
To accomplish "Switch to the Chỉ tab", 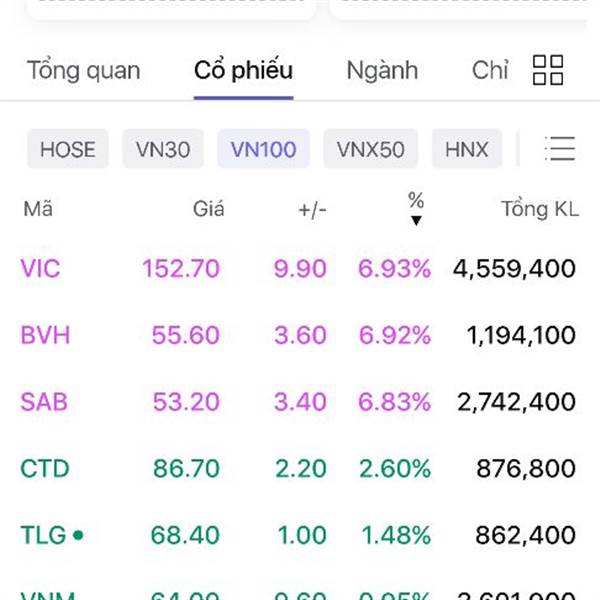I will pyautogui.click(x=490, y=71).
